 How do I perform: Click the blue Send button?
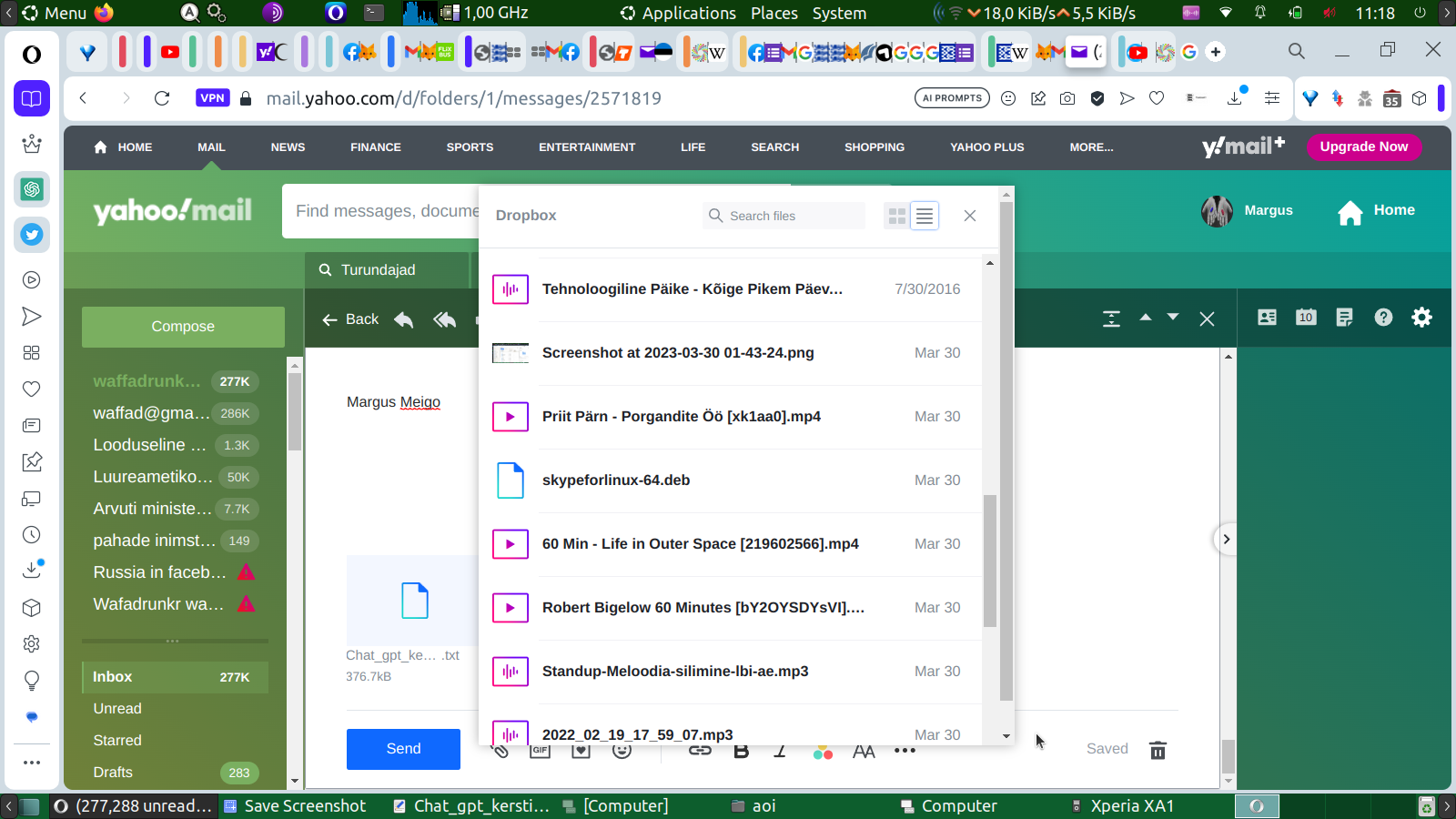pos(403,749)
